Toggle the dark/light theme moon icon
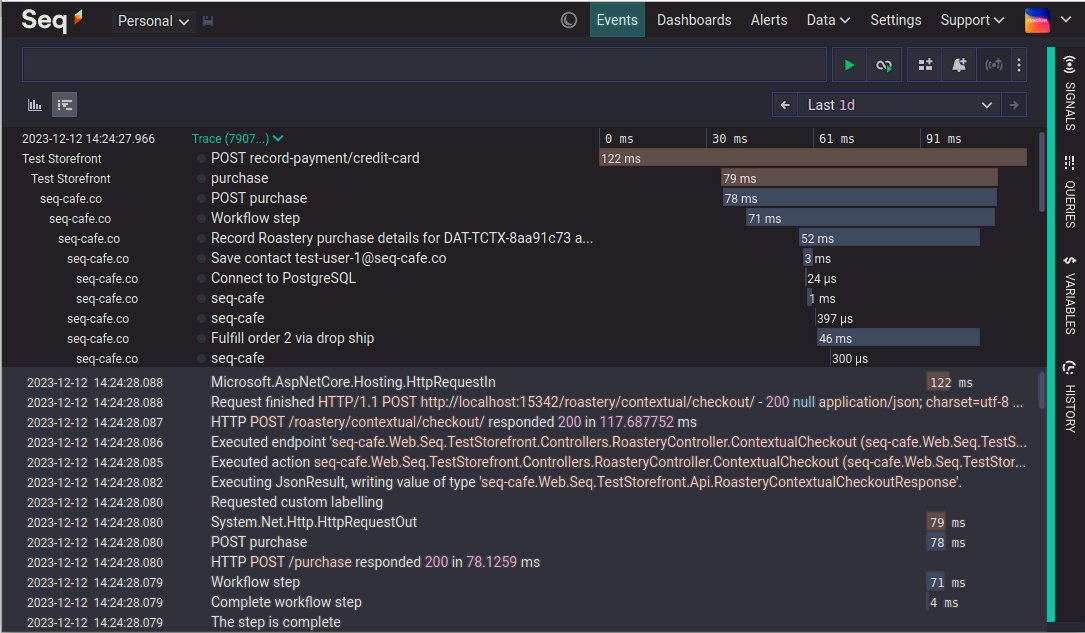Screen dimensions: 1085x633 point(569,20)
